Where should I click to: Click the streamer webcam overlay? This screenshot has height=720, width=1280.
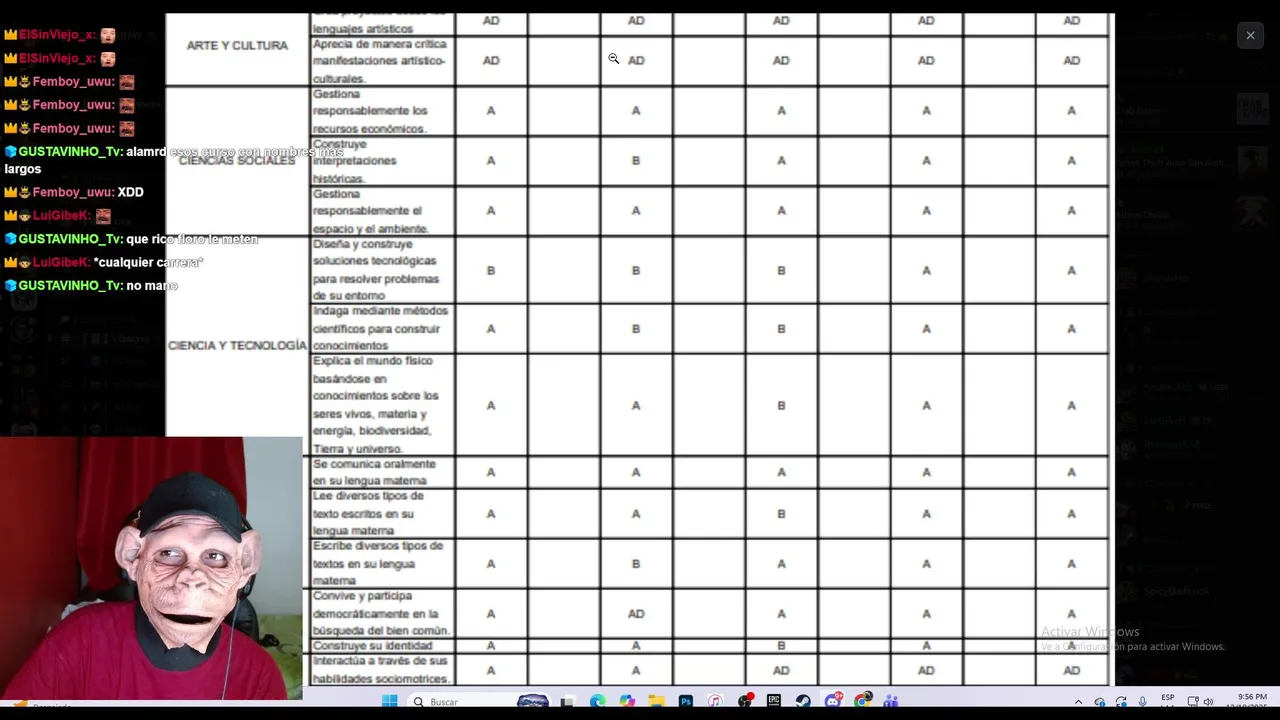click(151, 567)
